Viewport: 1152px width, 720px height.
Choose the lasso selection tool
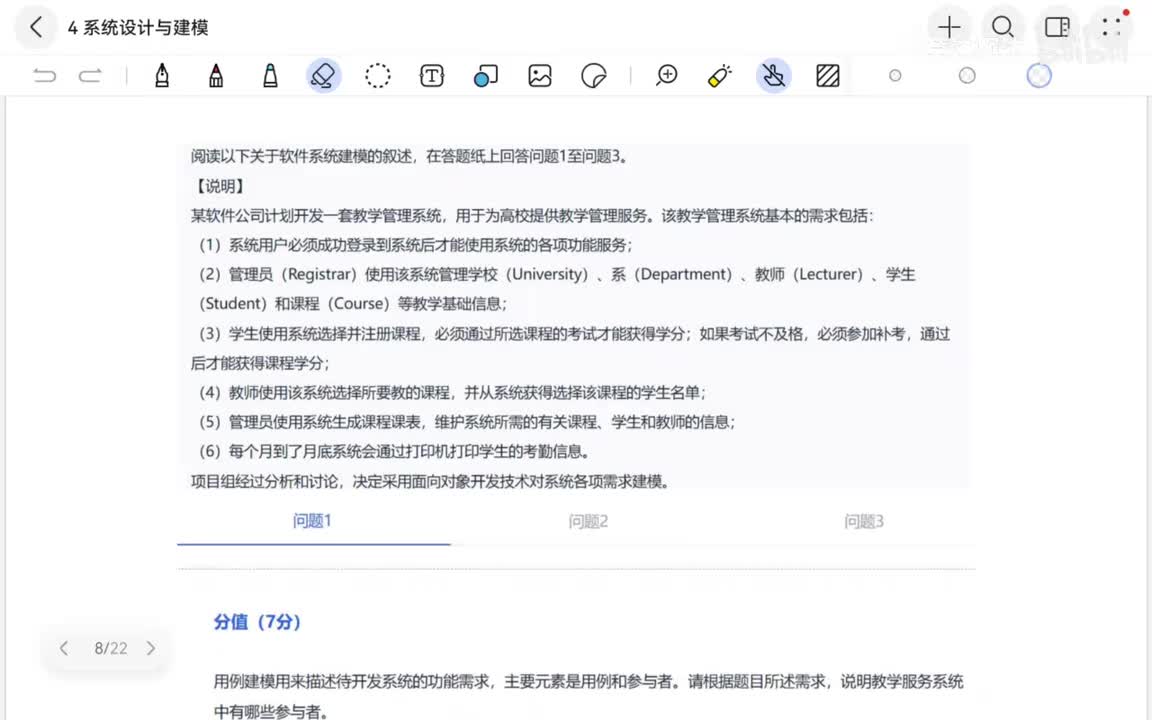[x=378, y=76]
